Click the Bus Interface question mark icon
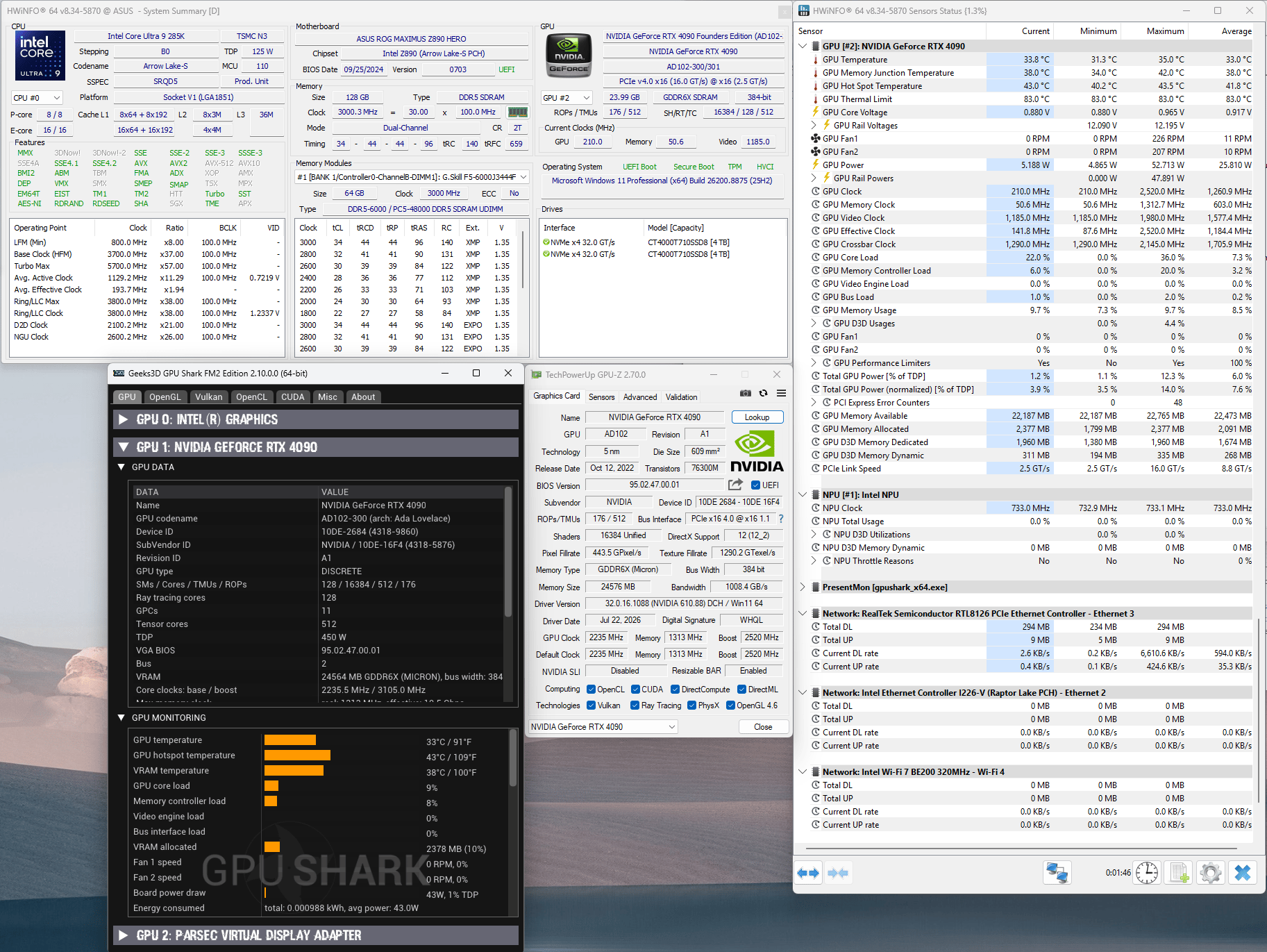This screenshot has width=1267, height=952. pyautogui.click(x=781, y=519)
